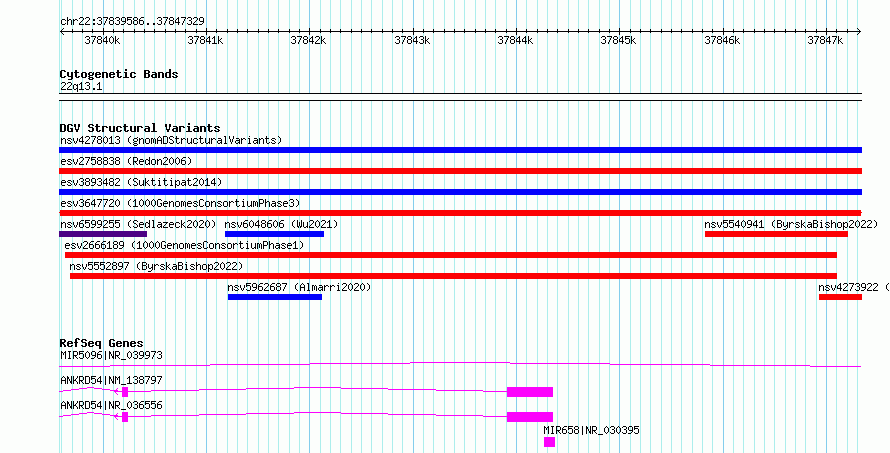This screenshot has height=453, width=890.
Task: Click the 37842k ruler tick label
Action: 308,40
